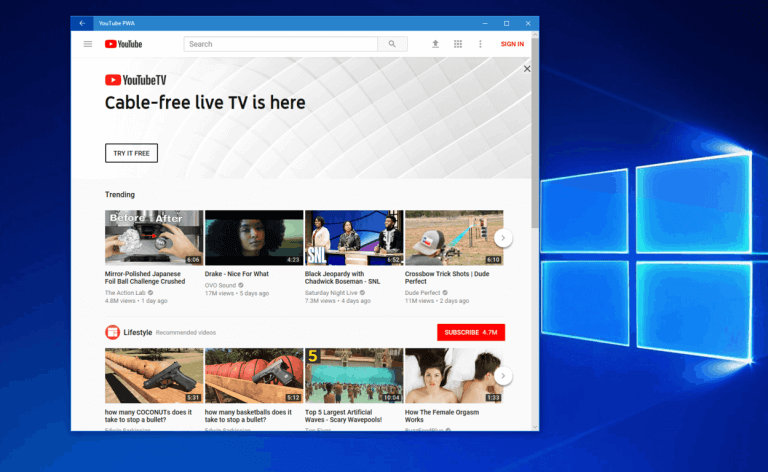Open Saturday Night Live channel link
This screenshot has height=472, width=768.
click(331, 293)
